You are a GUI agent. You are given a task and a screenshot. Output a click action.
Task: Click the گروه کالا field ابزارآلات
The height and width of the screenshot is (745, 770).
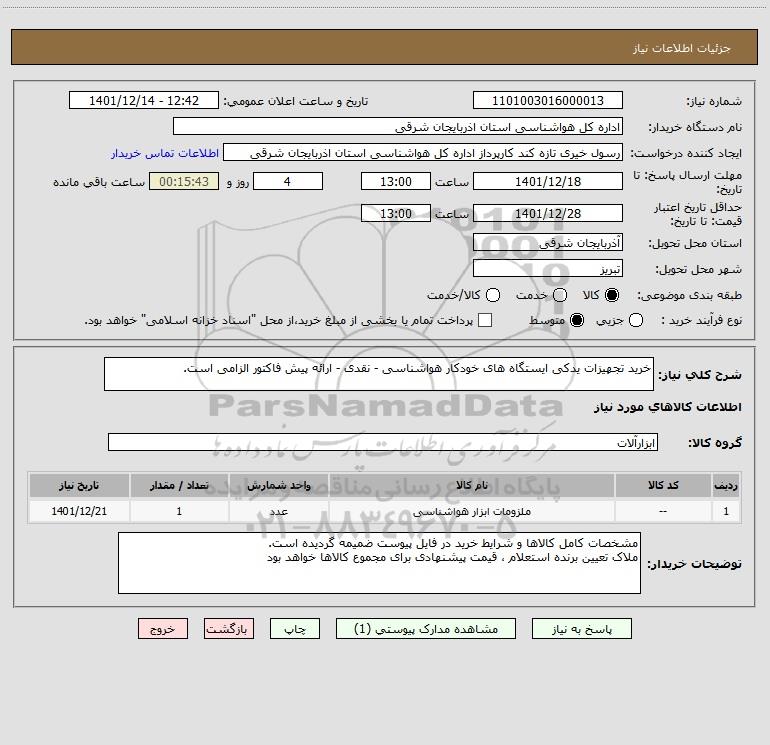[383, 442]
